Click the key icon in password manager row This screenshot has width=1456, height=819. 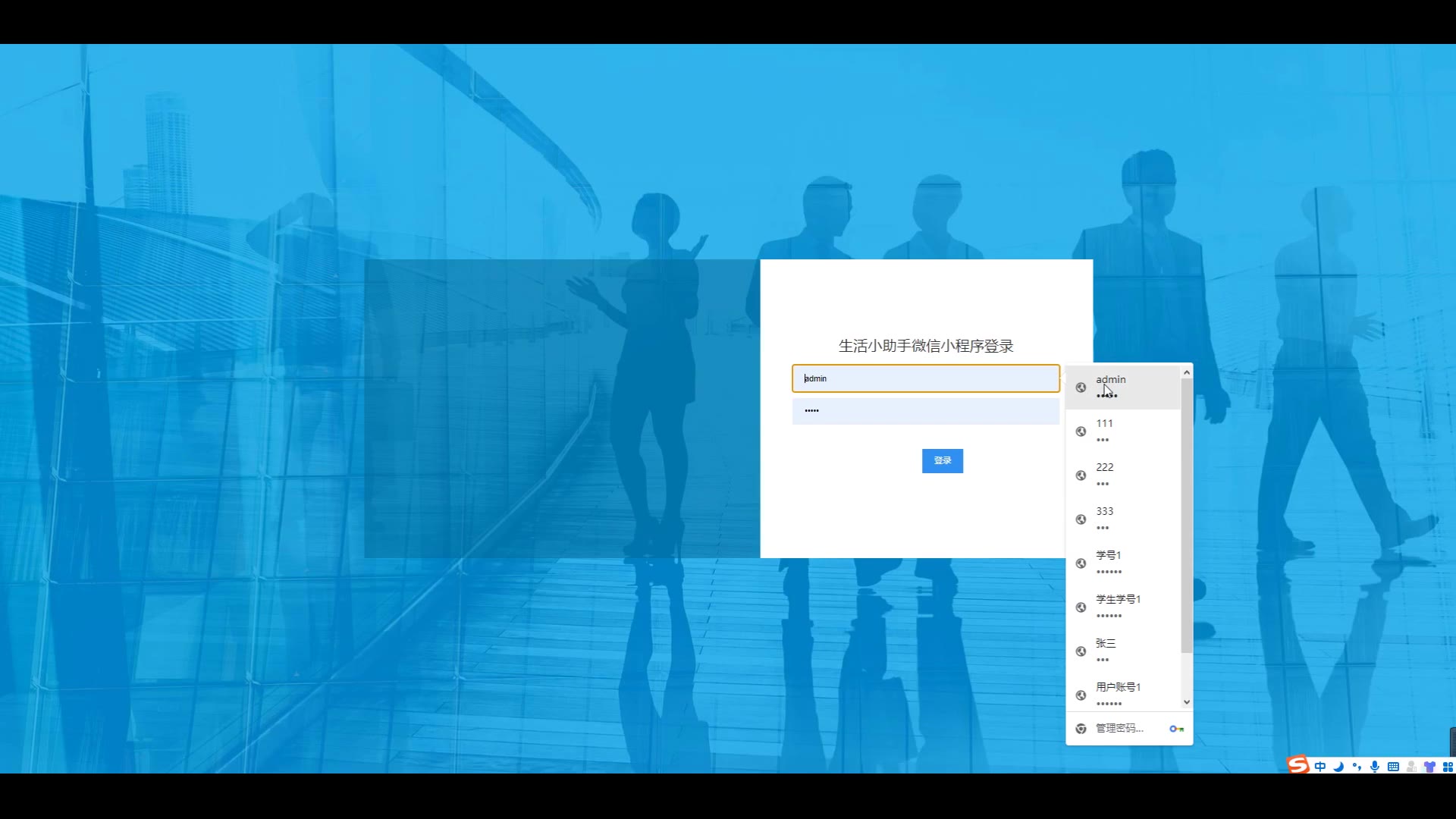click(1176, 729)
